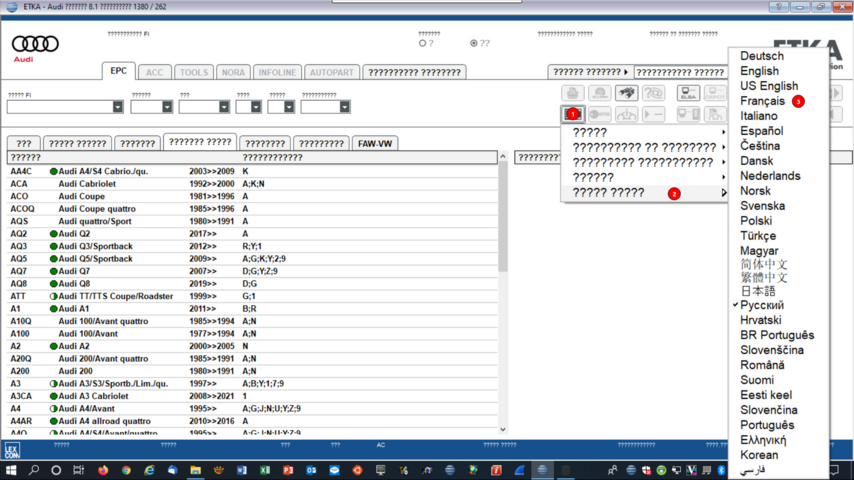Click the green dot beside Audi A1
The width and height of the screenshot is (854, 480).
[x=53, y=309]
